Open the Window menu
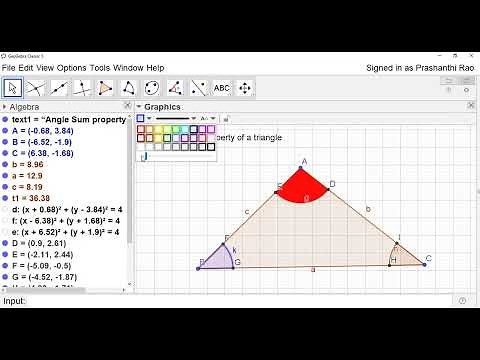This screenshot has height=360, width=480. click(x=128, y=68)
